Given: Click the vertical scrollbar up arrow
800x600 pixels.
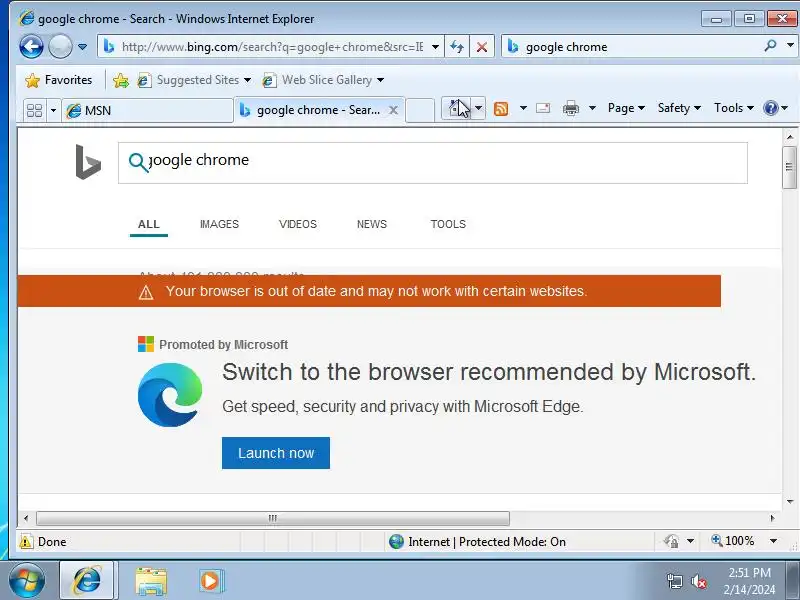Looking at the screenshot, I should pos(790,137).
